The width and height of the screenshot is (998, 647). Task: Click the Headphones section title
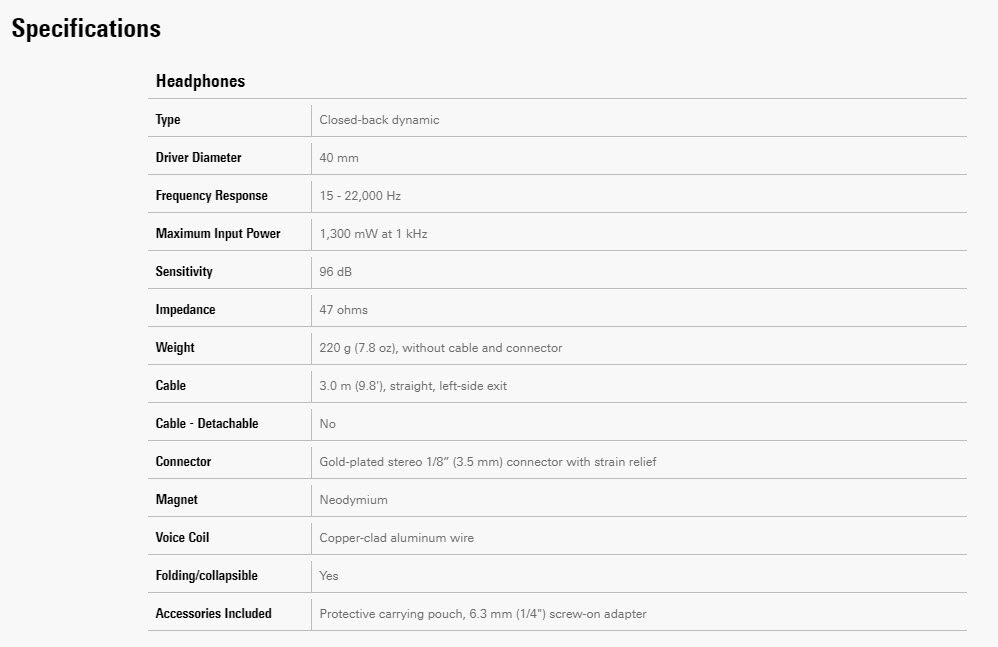click(200, 81)
